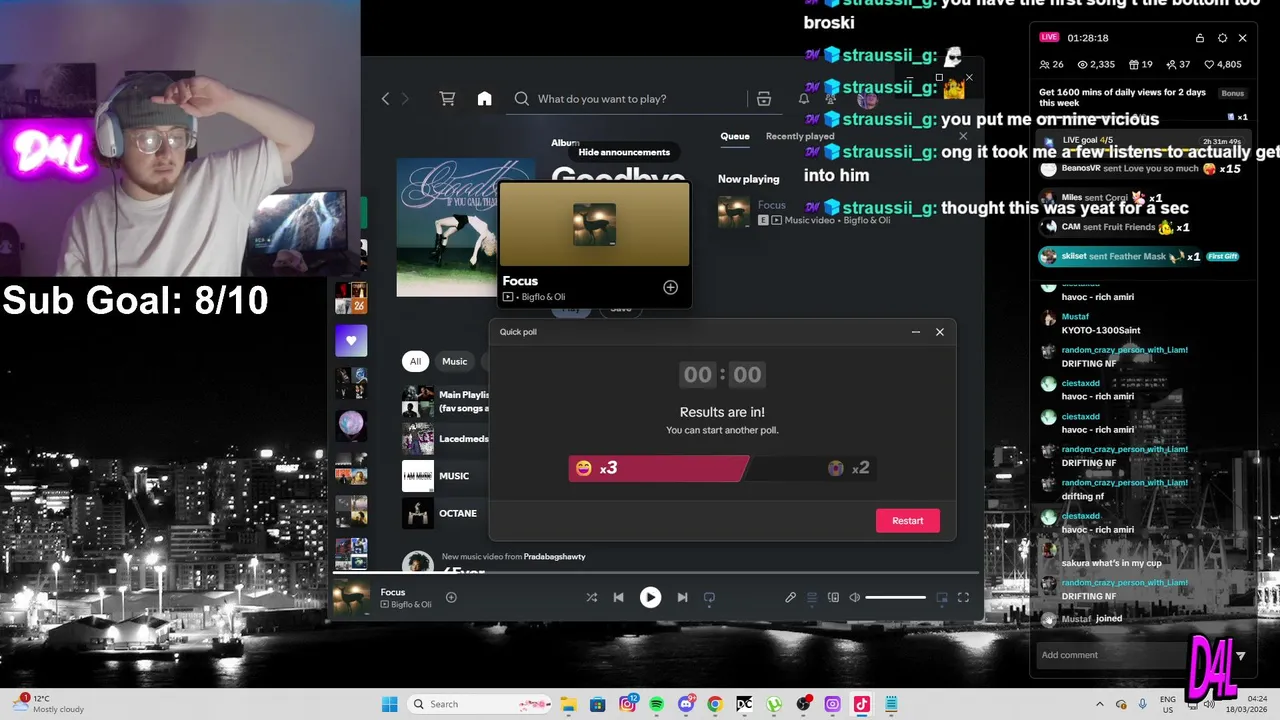Image resolution: width=1280 pixels, height=720 pixels.
Task: Go to Spotify Home
Action: point(484,98)
